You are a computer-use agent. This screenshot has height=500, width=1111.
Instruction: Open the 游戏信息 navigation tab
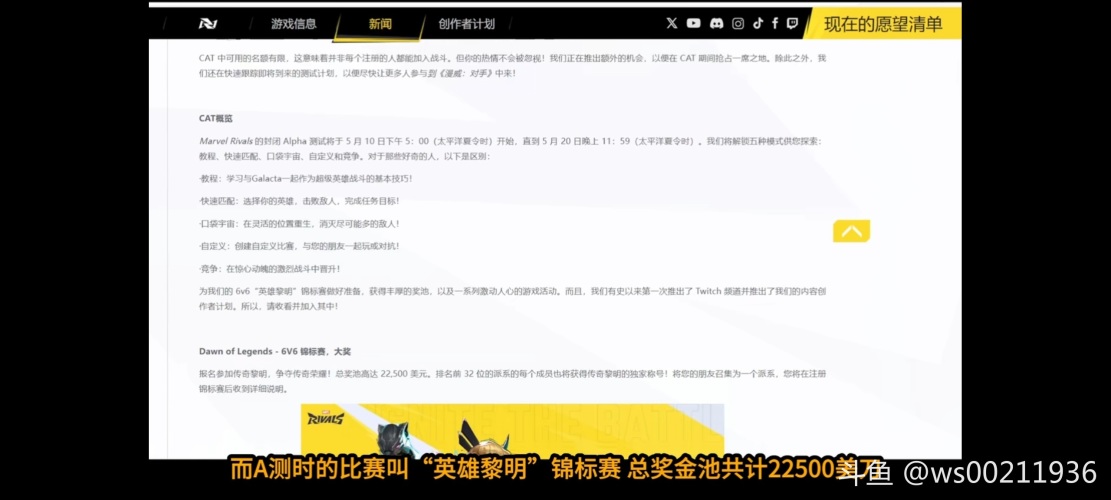(293, 23)
